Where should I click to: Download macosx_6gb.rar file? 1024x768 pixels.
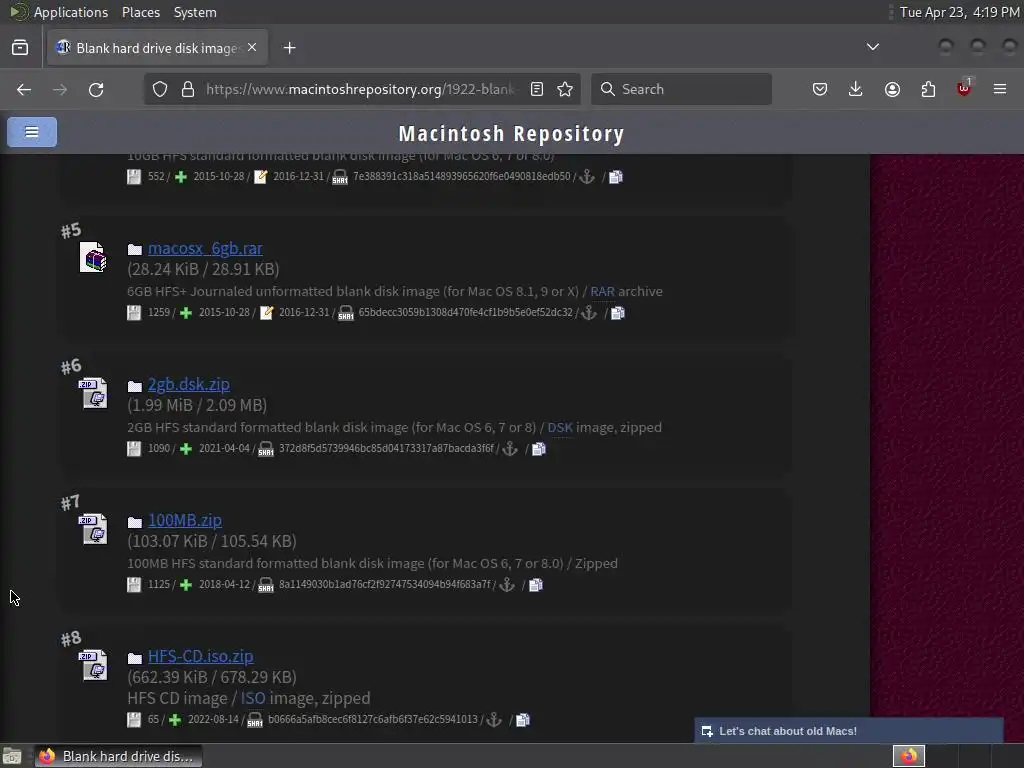(x=205, y=248)
